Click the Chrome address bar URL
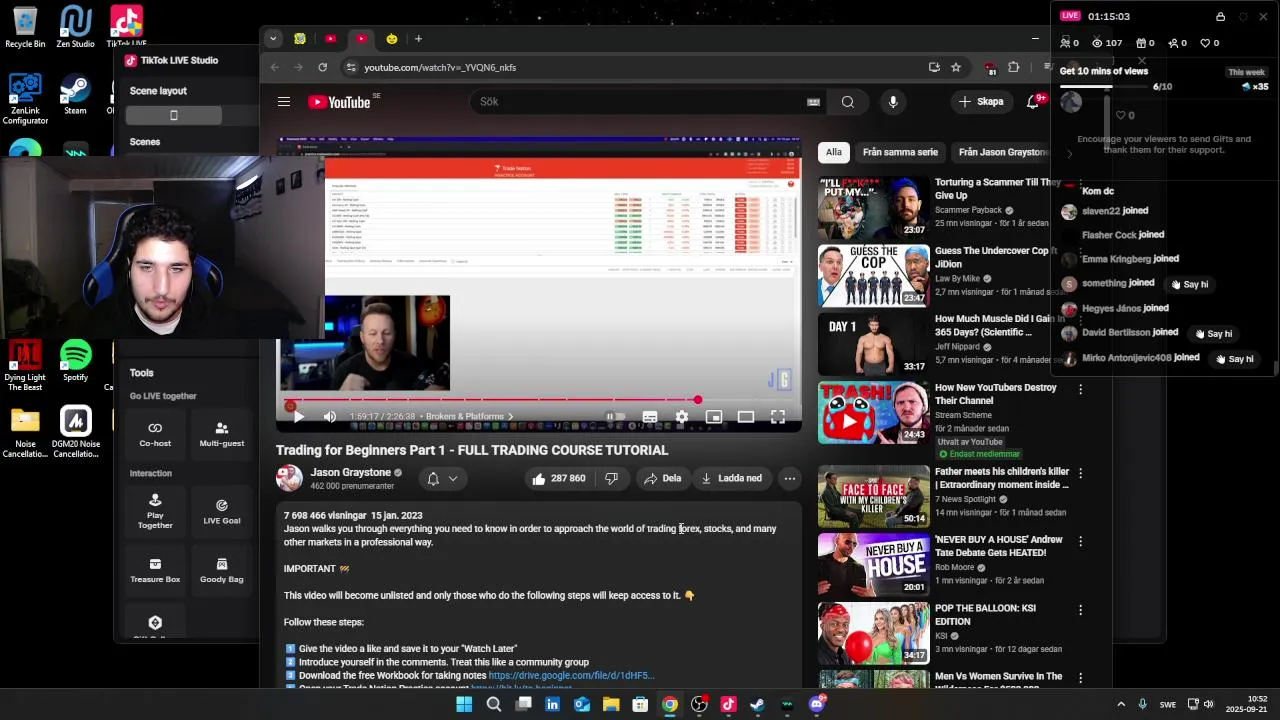1280x720 pixels. 440,68
